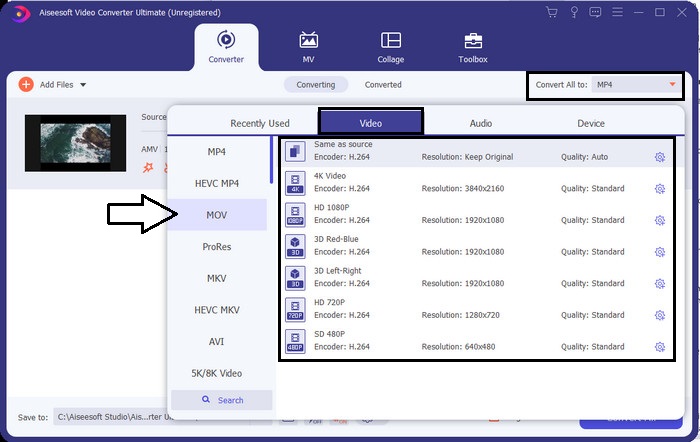Switch to the MV tab
This screenshot has height=442, width=700.
[308, 47]
